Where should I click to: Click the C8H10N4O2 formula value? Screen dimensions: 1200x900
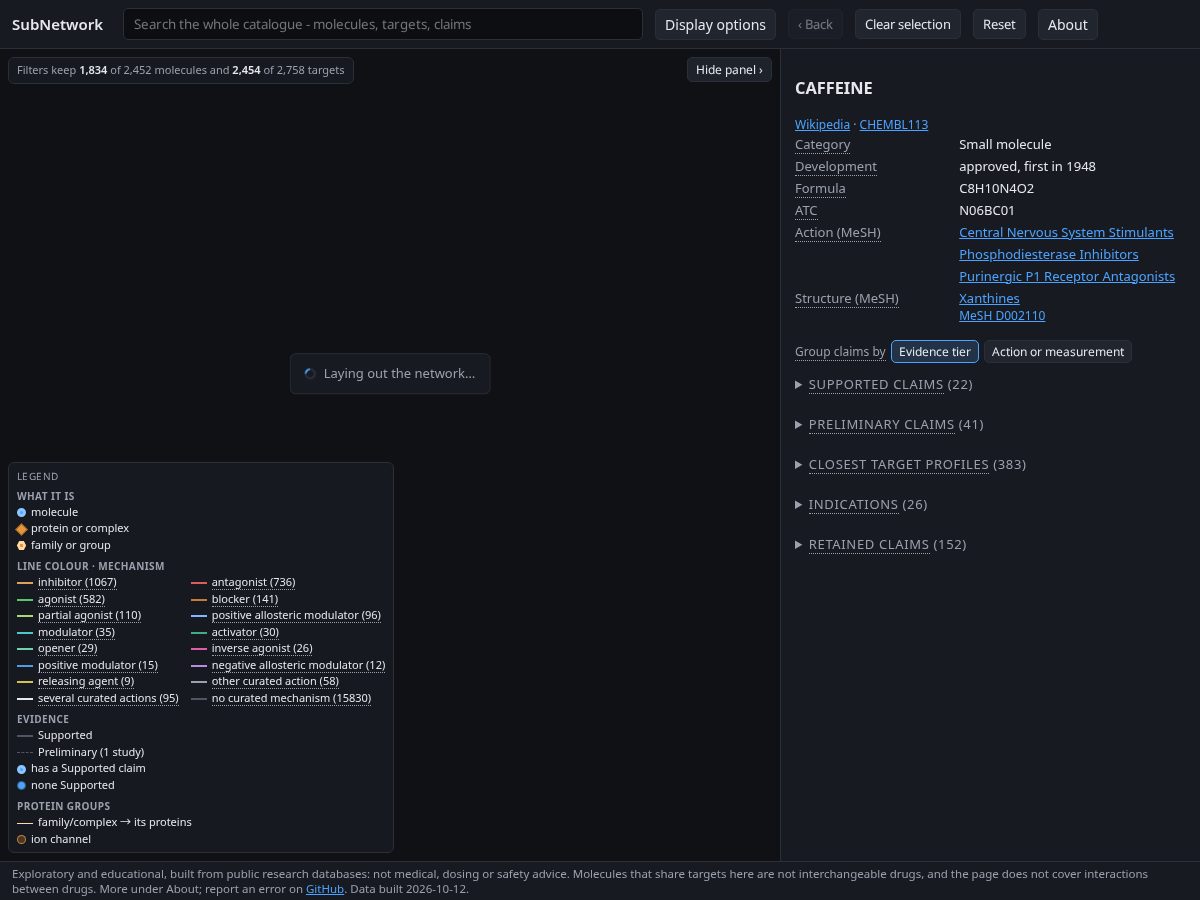pos(996,189)
